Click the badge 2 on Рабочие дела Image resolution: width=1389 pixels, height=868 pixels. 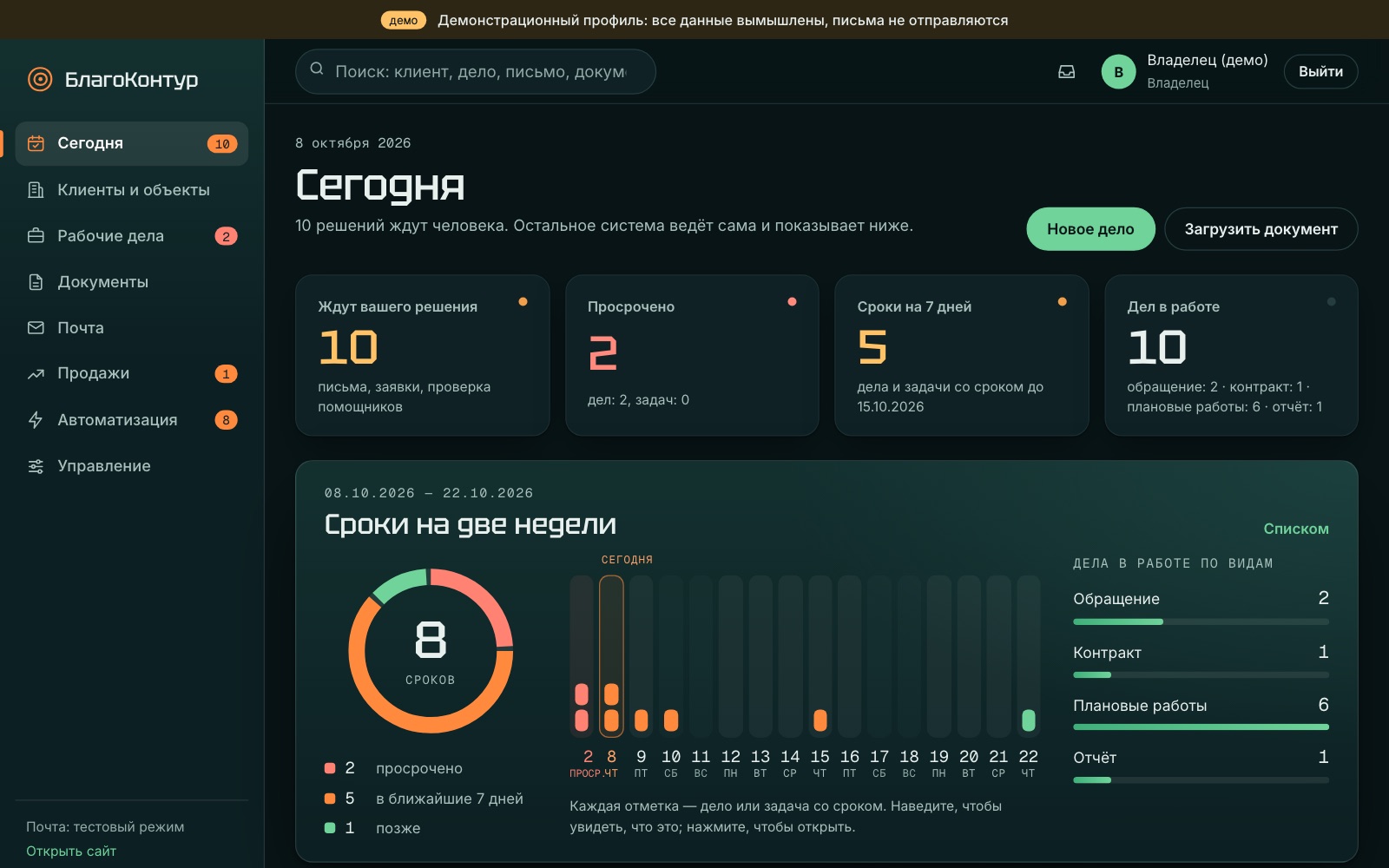[226, 236]
